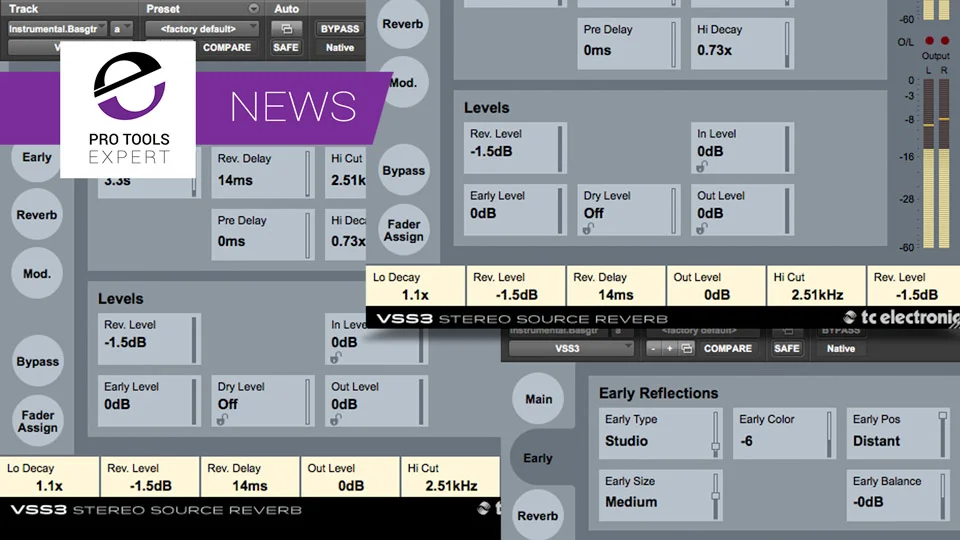Open the Instrumental.Basgtr track dropdown
Screen dimensions: 960x540
coord(58,29)
